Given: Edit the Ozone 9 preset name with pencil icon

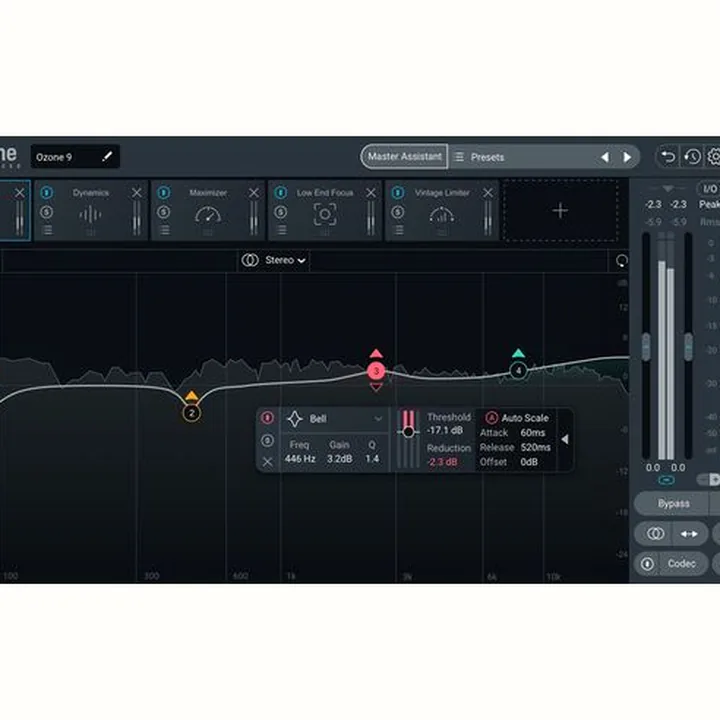Looking at the screenshot, I should (107, 157).
